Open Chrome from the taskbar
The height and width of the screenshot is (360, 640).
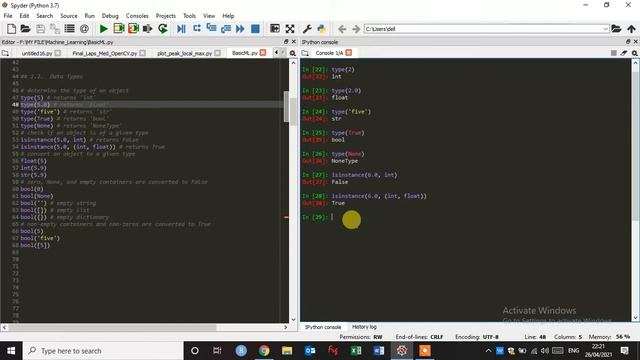(264, 351)
